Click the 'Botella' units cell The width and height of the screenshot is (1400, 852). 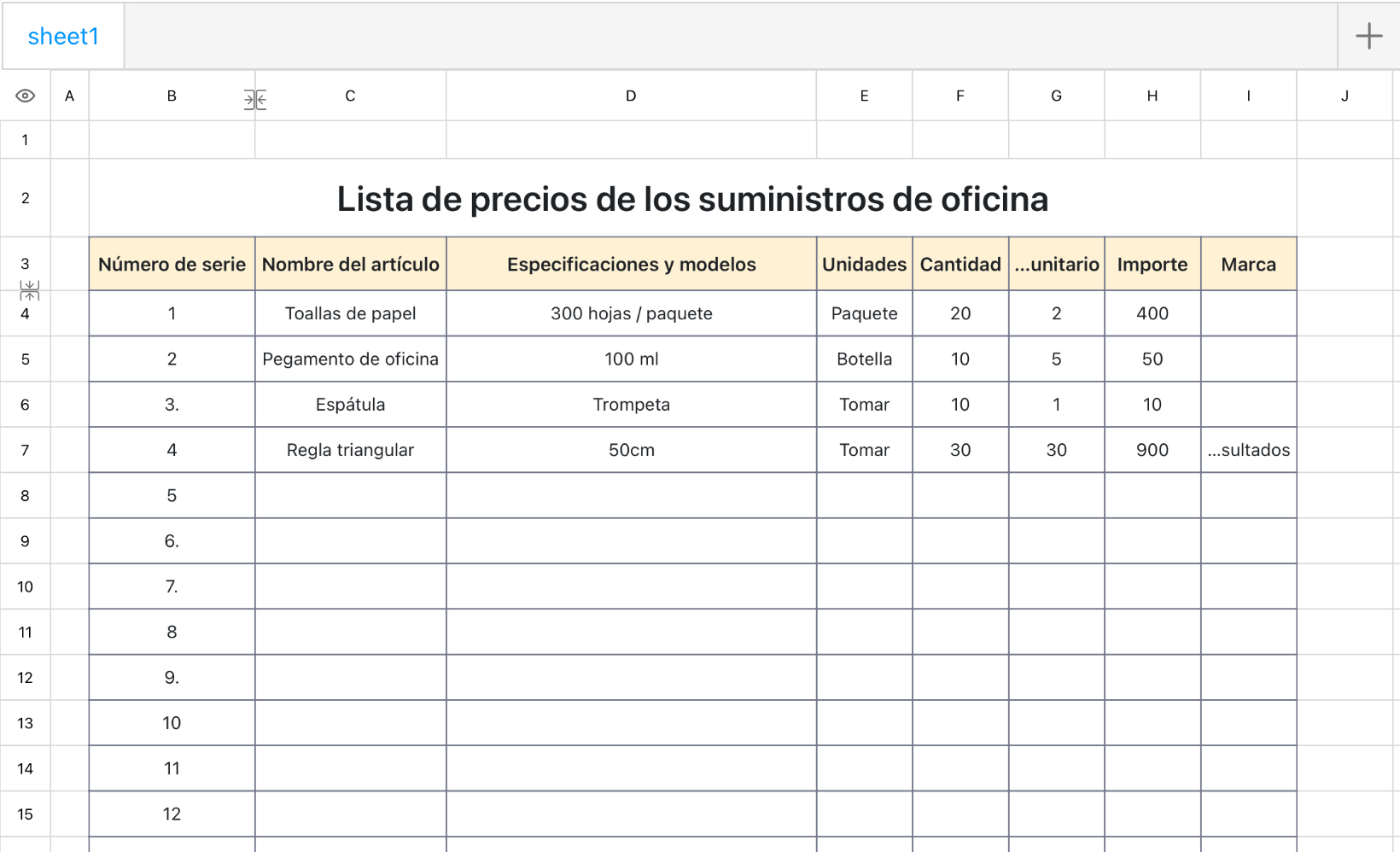(865, 359)
